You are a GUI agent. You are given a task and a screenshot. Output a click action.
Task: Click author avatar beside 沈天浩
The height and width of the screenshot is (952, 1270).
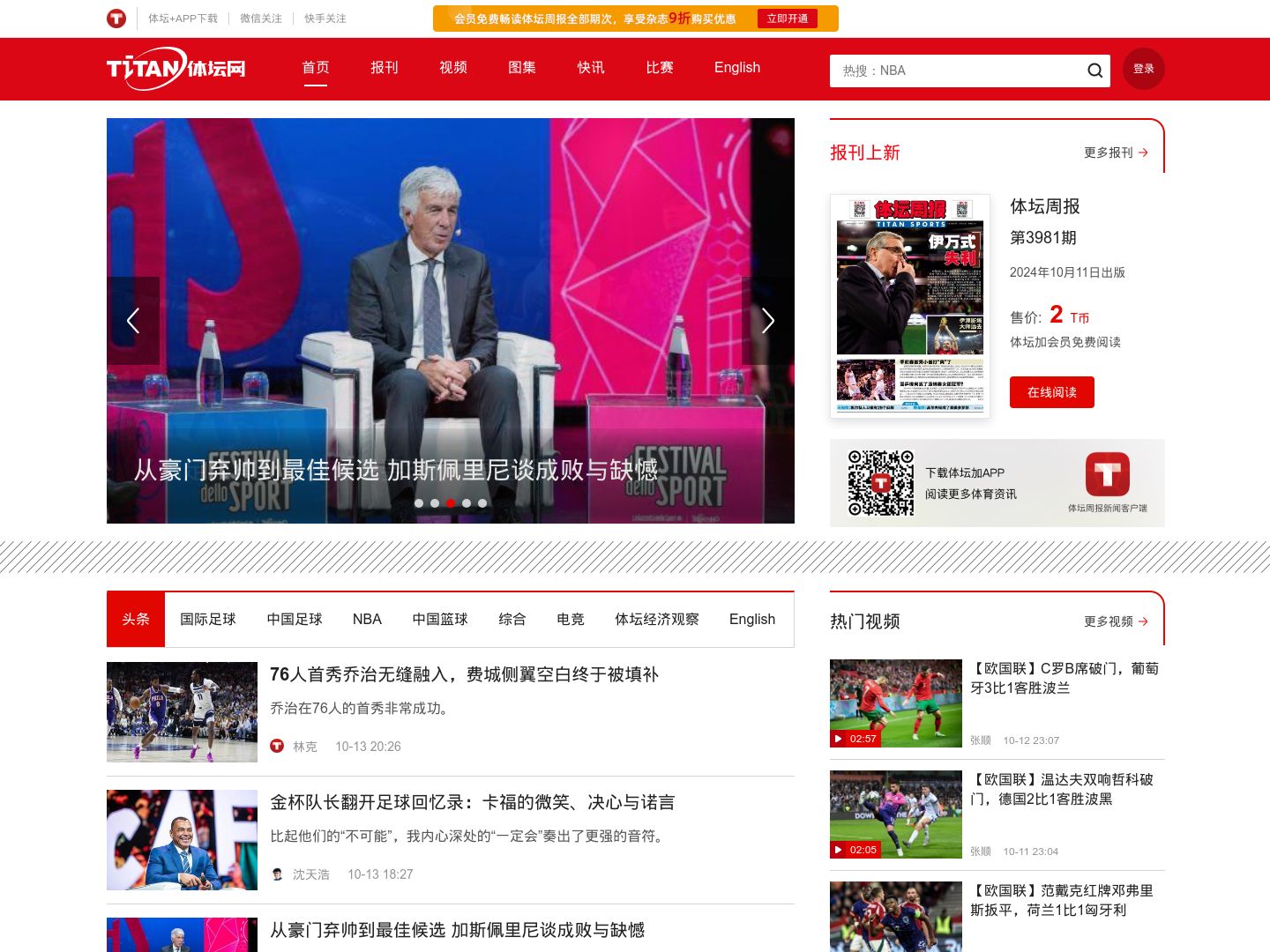tap(277, 874)
